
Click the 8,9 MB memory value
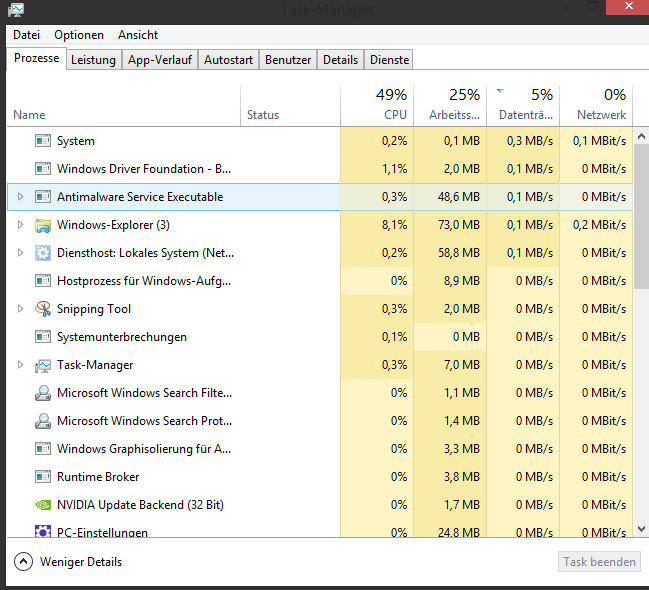(462, 281)
